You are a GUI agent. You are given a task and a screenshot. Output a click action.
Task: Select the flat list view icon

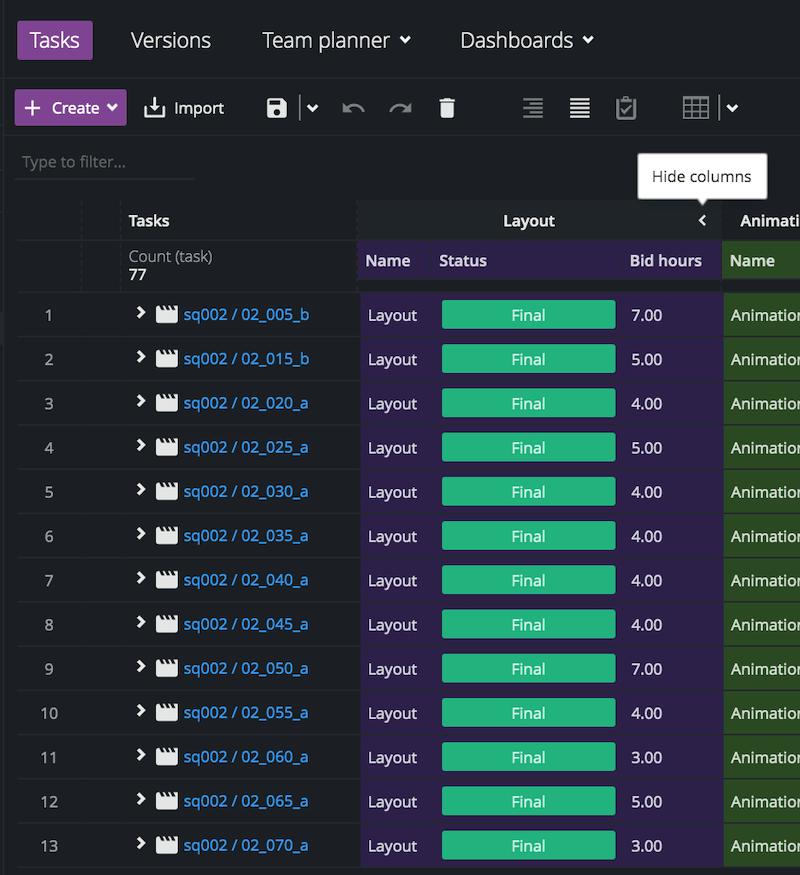pos(580,108)
